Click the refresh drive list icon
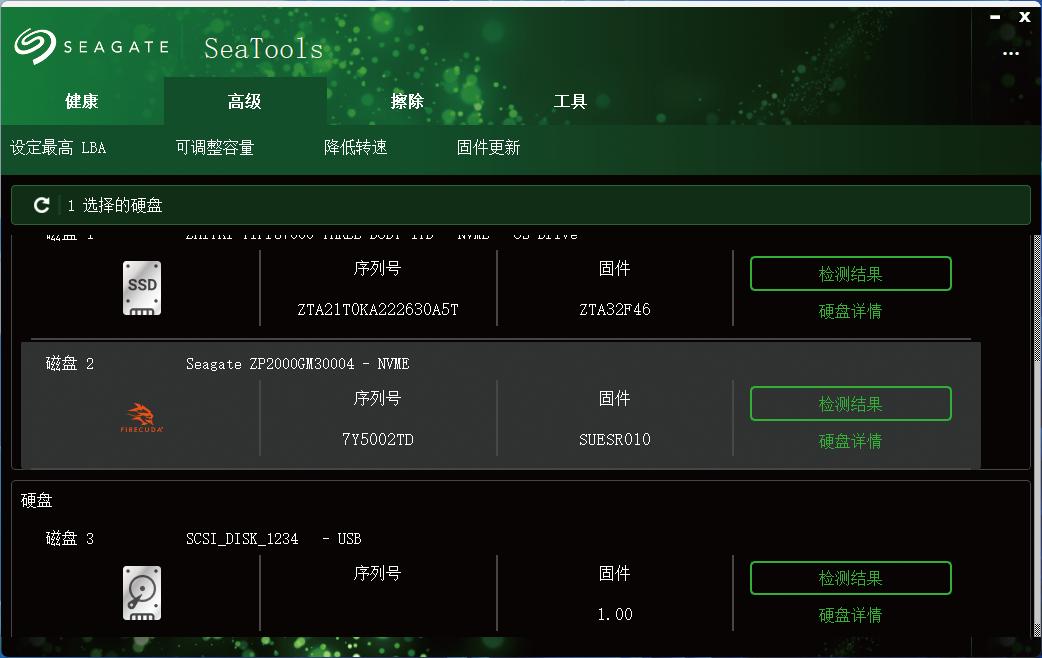The width and height of the screenshot is (1042, 658). pyautogui.click(x=41, y=205)
